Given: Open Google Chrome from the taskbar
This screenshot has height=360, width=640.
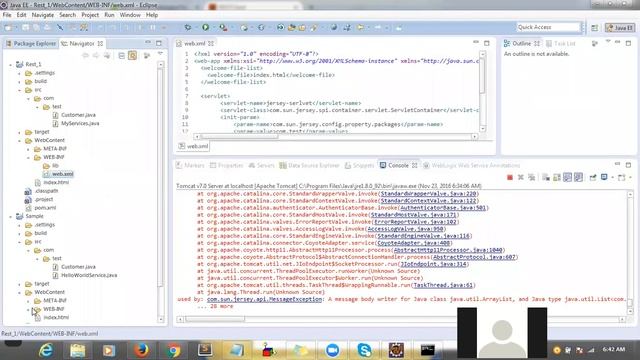Looking at the screenshot, I should 173,350.
